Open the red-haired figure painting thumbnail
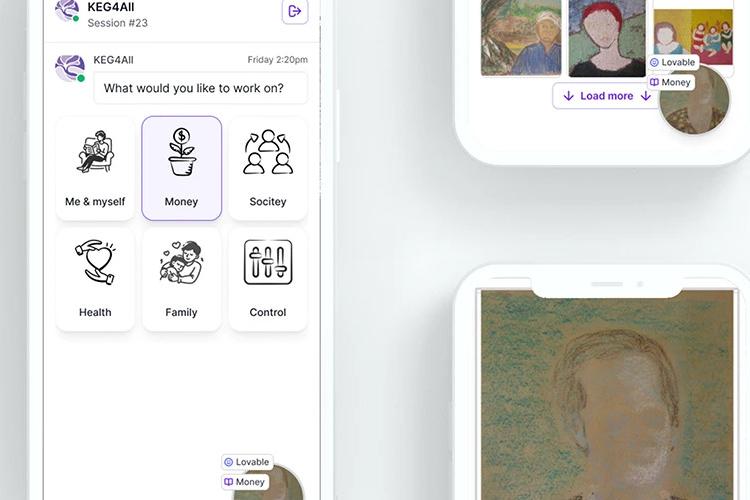750x500 pixels. (607, 38)
